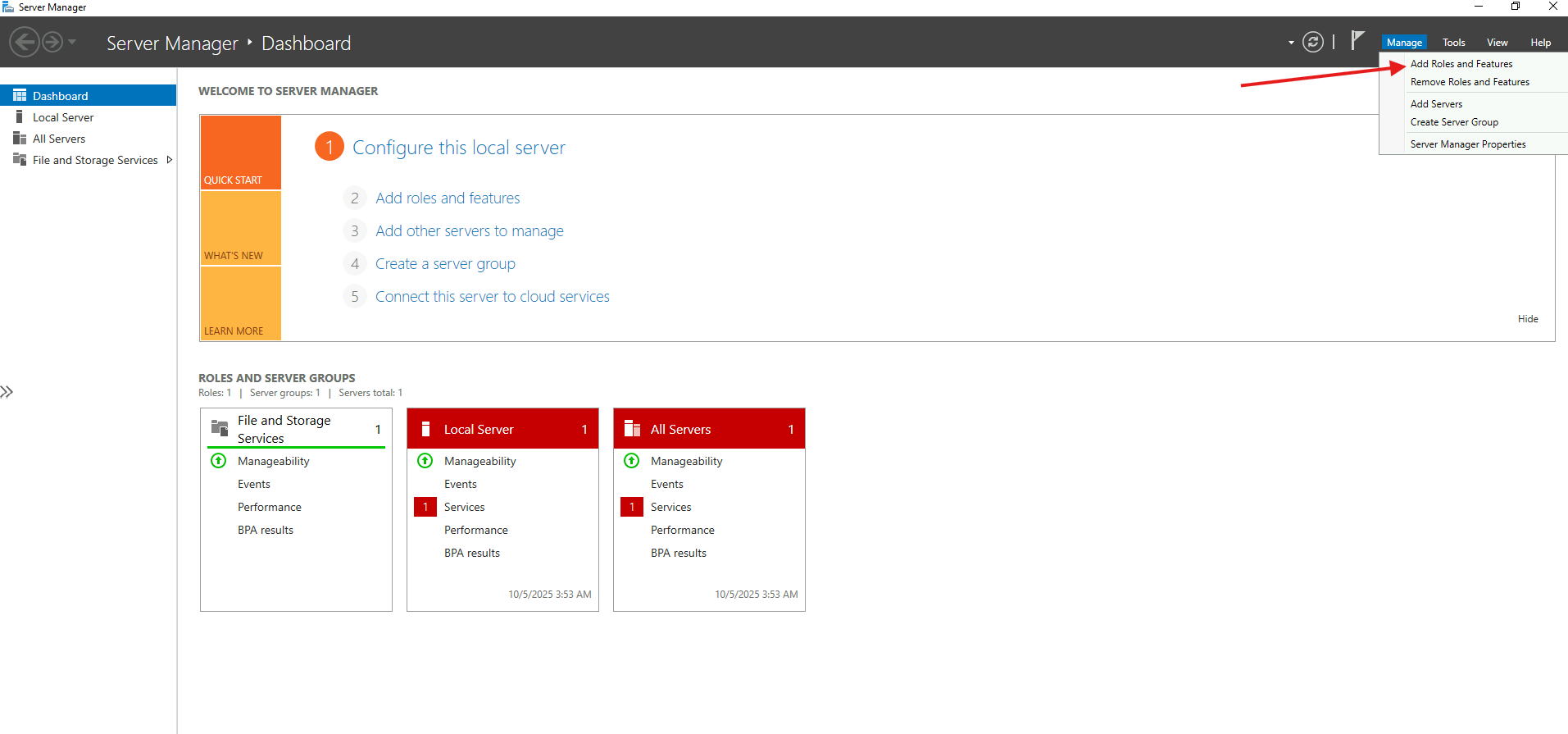Open Server Manager Properties
The width and height of the screenshot is (1568, 734).
(1468, 144)
